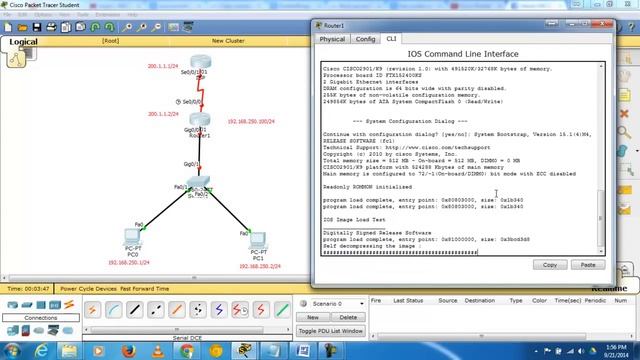Switch to the Physical tab in Router1
Screen dimensions: 640x360
pos(332,39)
